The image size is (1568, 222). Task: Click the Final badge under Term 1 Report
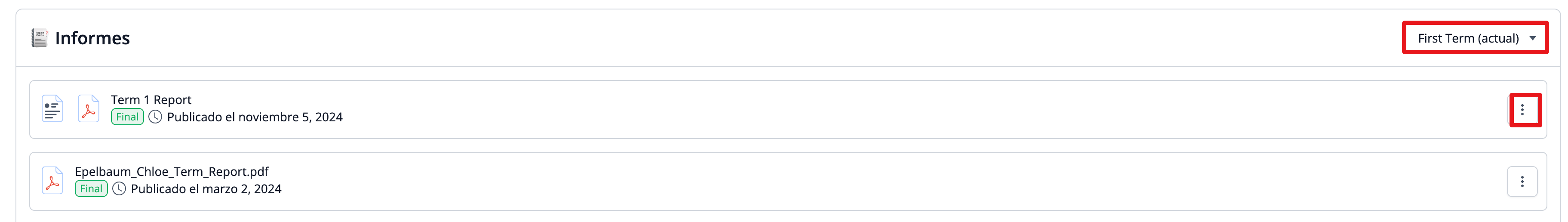click(x=127, y=117)
